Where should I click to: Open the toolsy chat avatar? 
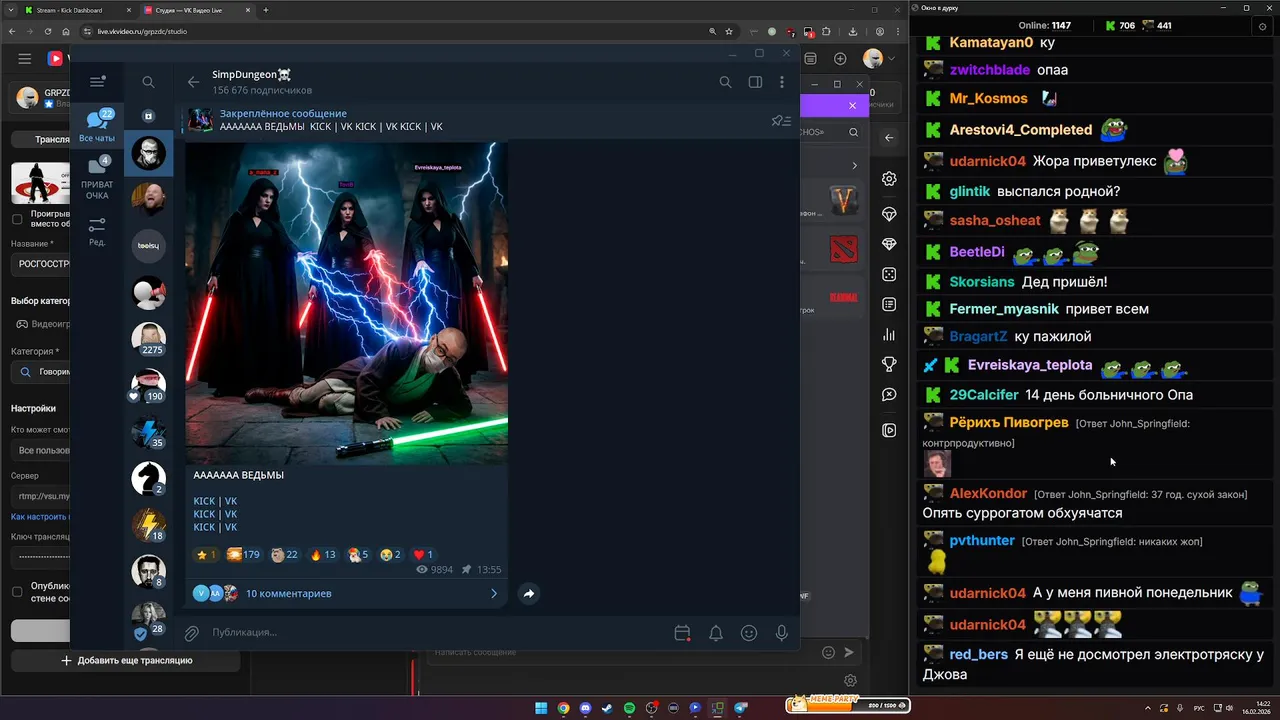[x=149, y=245]
